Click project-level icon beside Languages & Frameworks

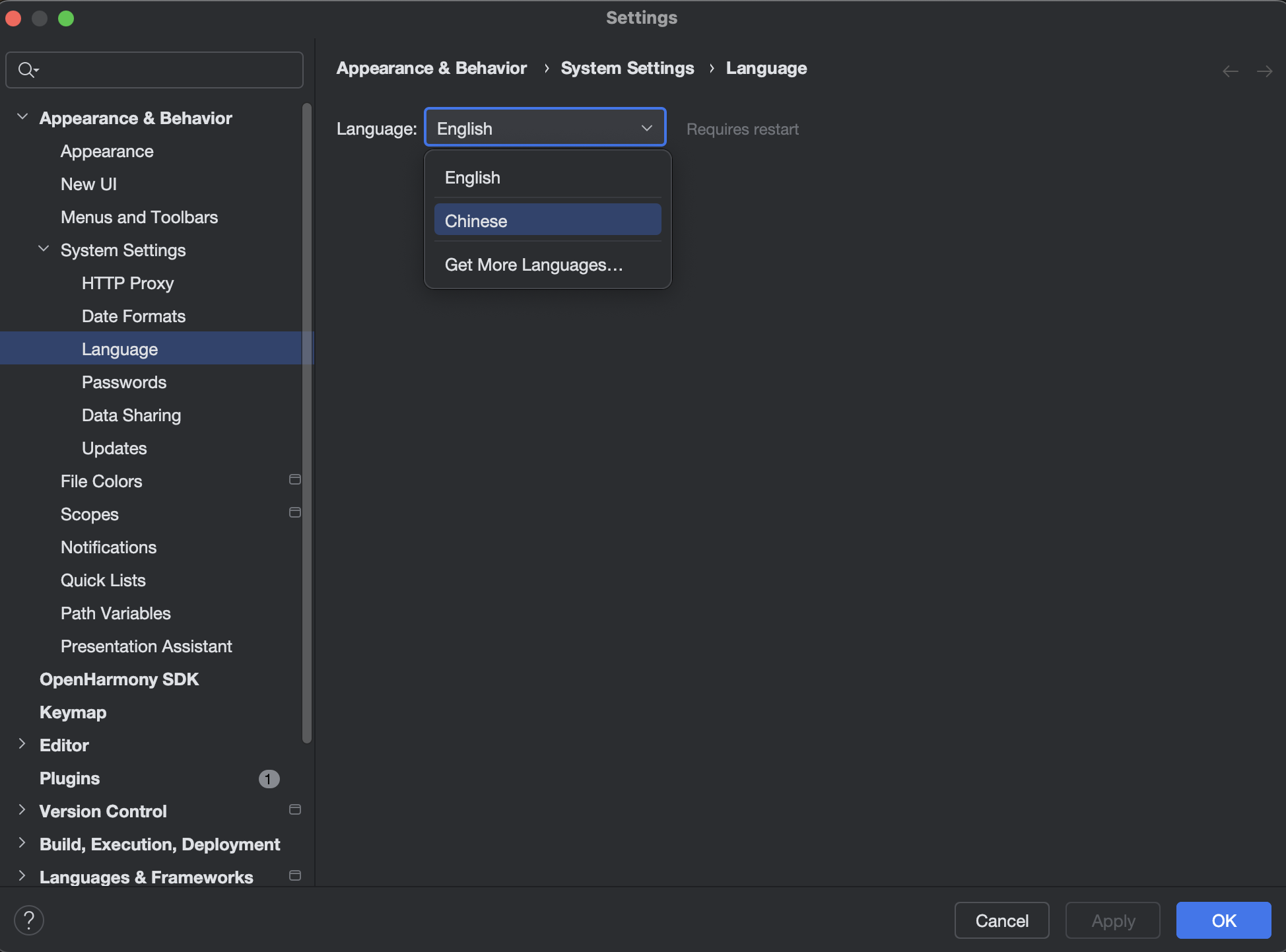point(295,876)
